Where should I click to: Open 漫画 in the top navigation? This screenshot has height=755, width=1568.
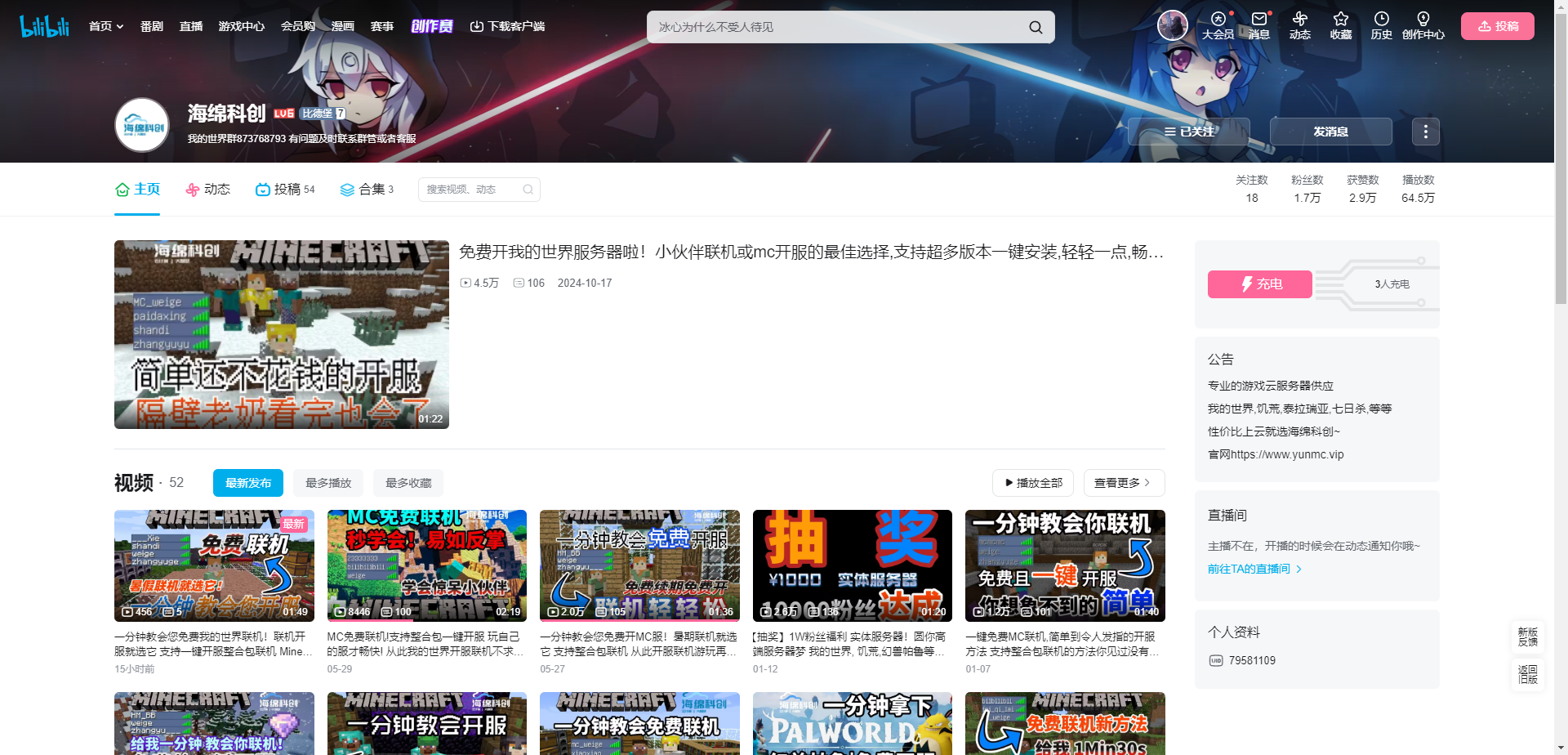click(343, 26)
